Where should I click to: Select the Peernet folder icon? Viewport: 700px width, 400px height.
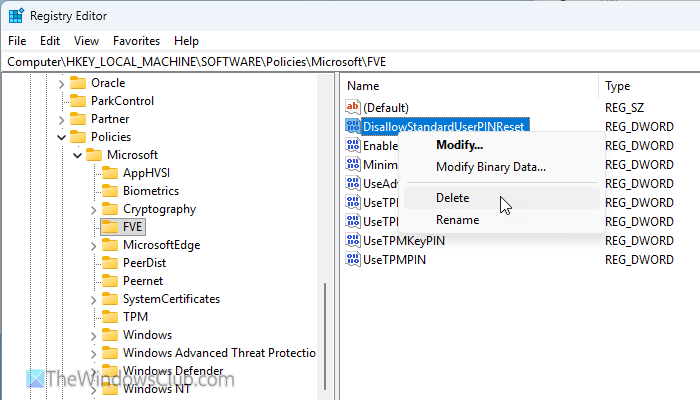(110, 281)
